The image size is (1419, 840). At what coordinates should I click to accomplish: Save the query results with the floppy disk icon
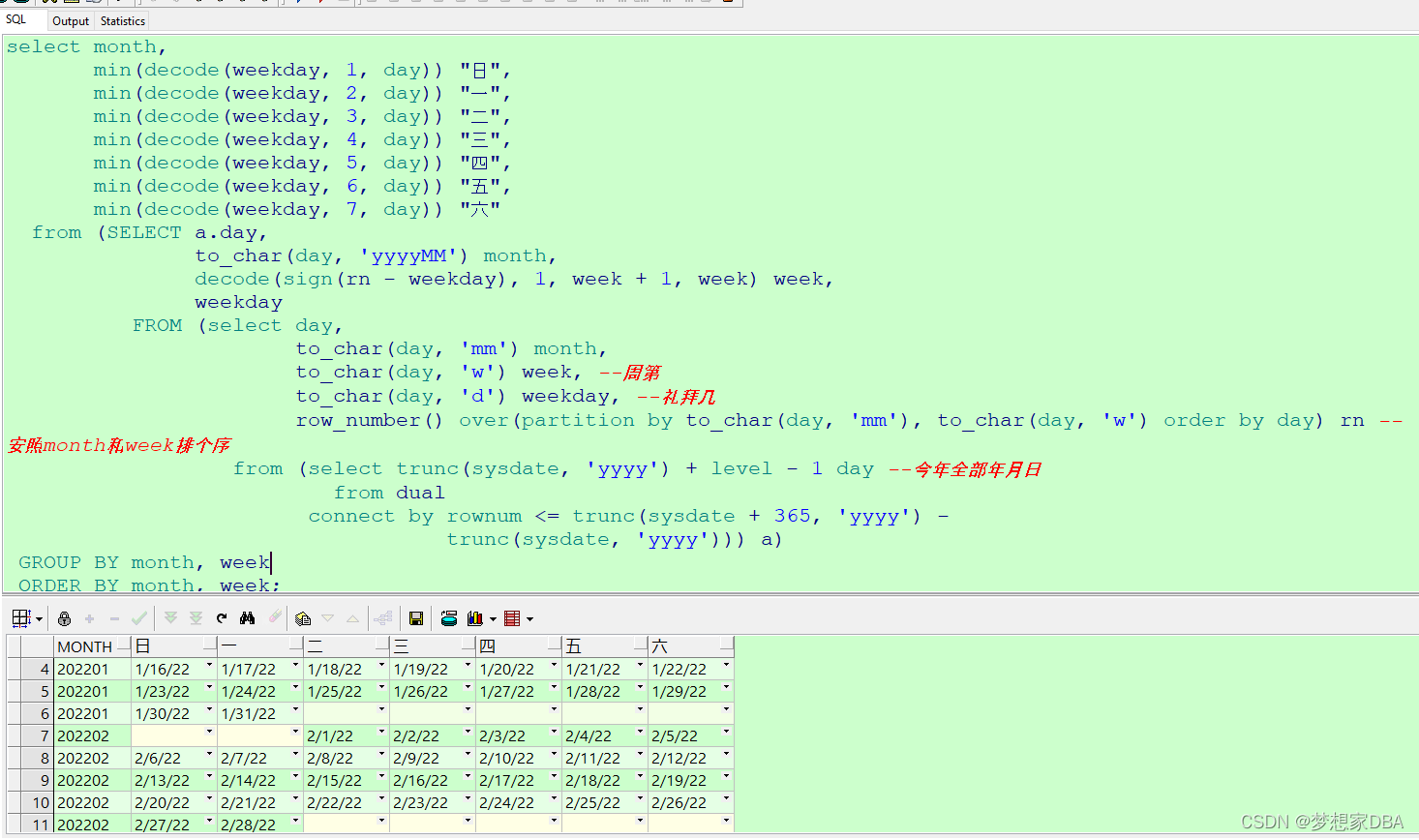(416, 617)
